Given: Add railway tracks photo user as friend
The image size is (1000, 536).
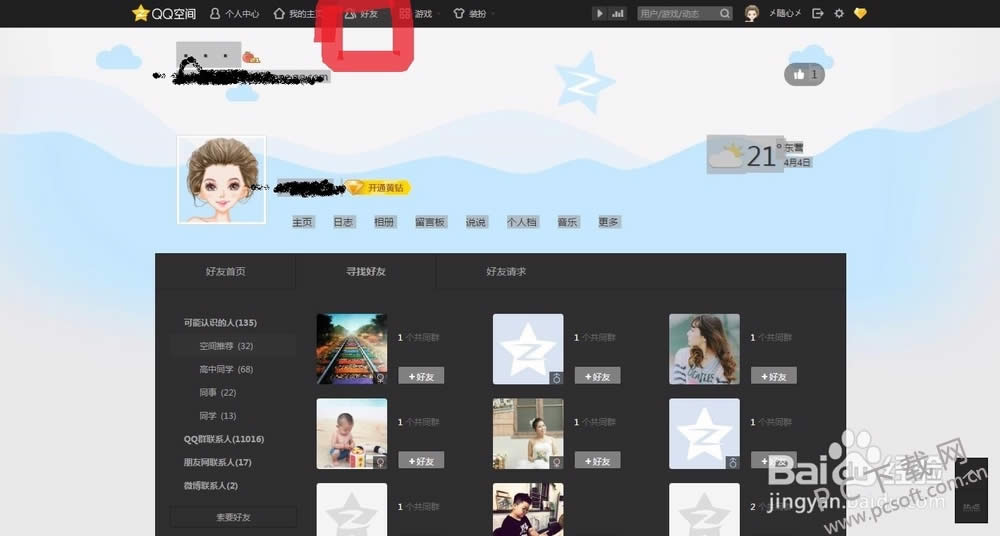Looking at the screenshot, I should tap(421, 376).
